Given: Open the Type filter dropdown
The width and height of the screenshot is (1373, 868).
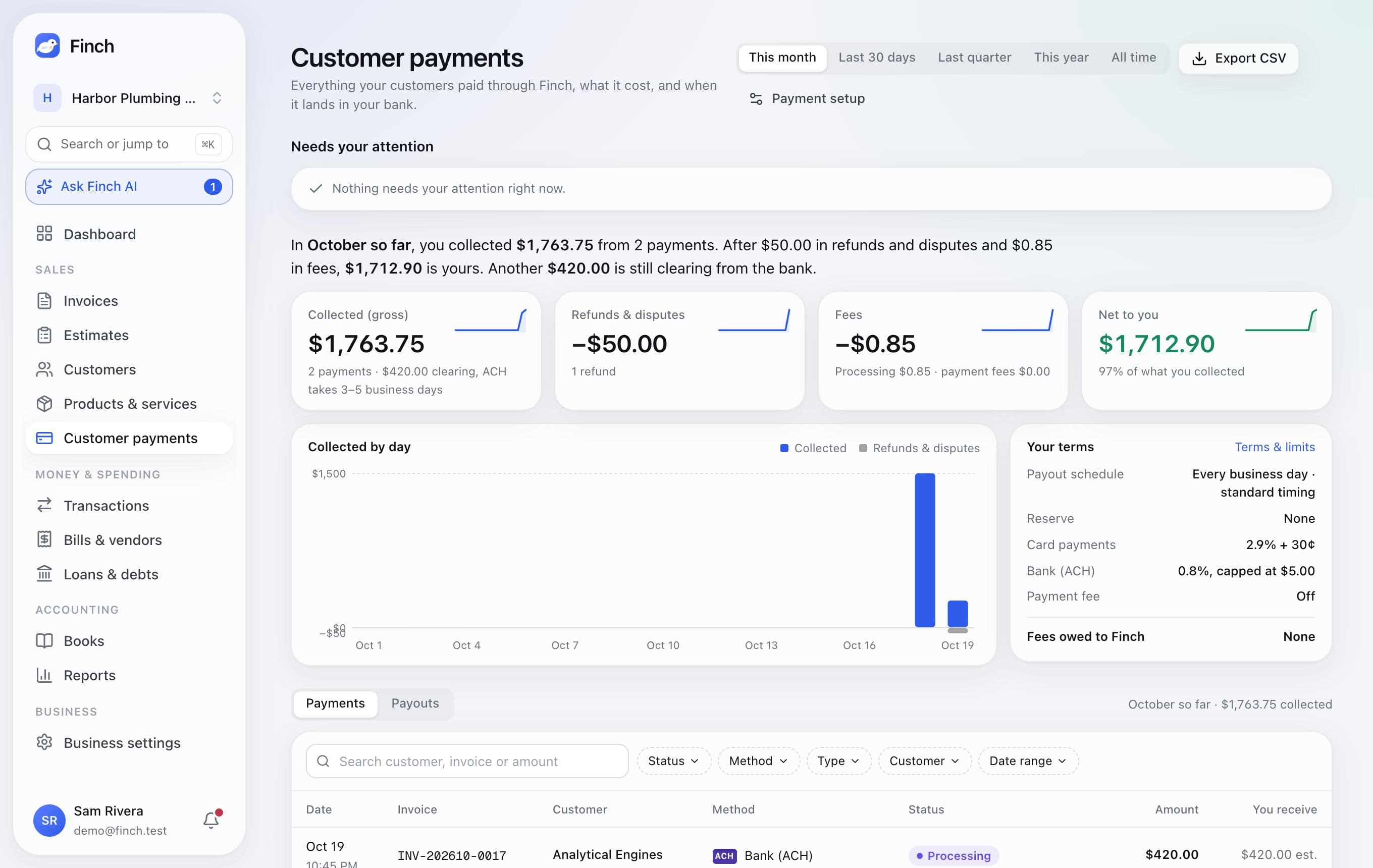Looking at the screenshot, I should click(x=839, y=761).
